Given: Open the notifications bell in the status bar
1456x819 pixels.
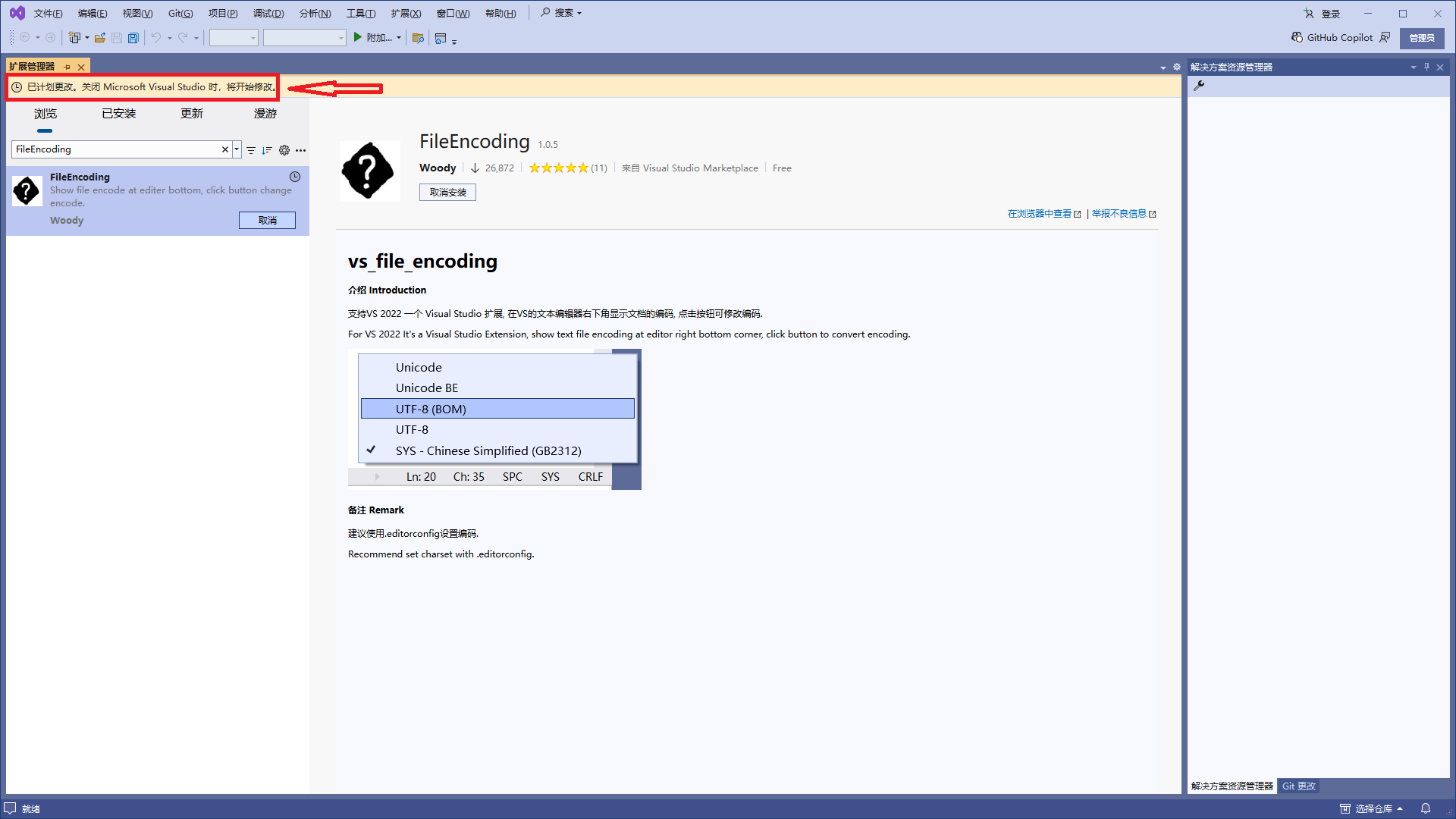Looking at the screenshot, I should point(1426,808).
